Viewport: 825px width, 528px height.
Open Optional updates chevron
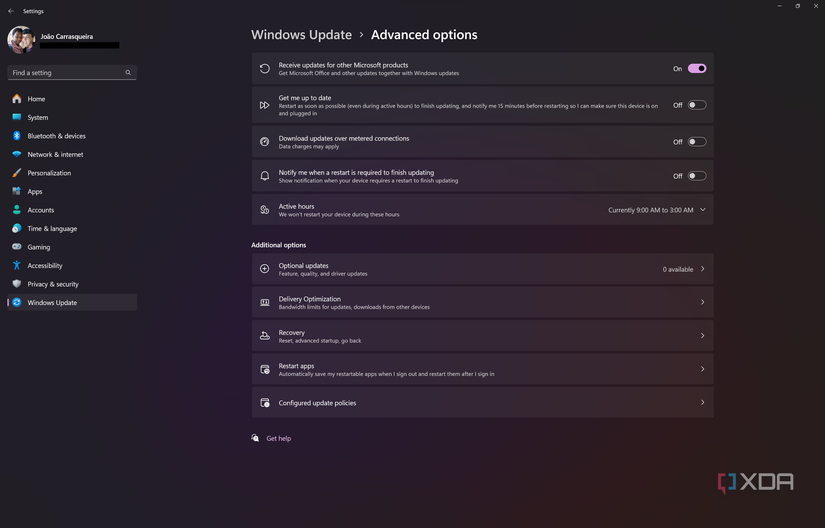[702, 269]
